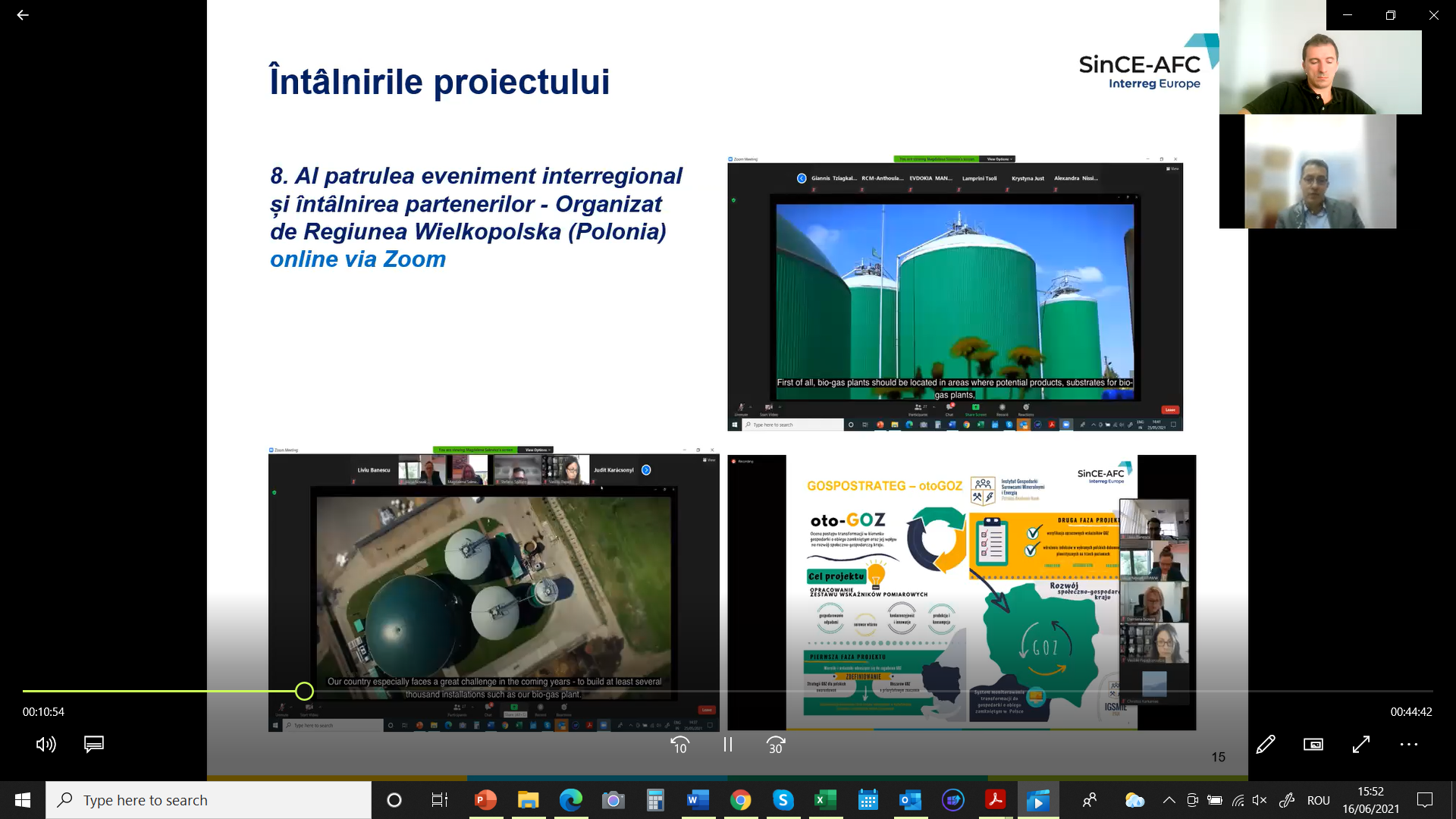The height and width of the screenshot is (819, 1456).
Task: Check battery status in the tray
Action: [1215, 800]
